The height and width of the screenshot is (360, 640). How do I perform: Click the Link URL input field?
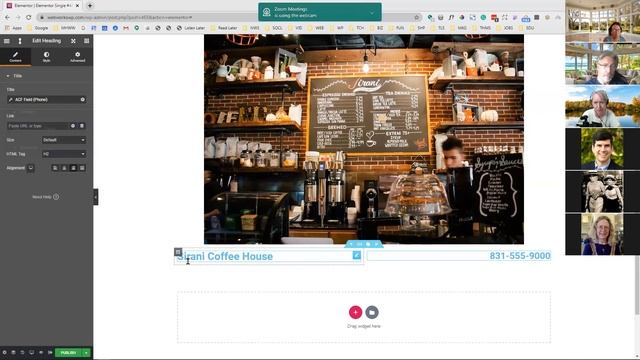pos(38,126)
